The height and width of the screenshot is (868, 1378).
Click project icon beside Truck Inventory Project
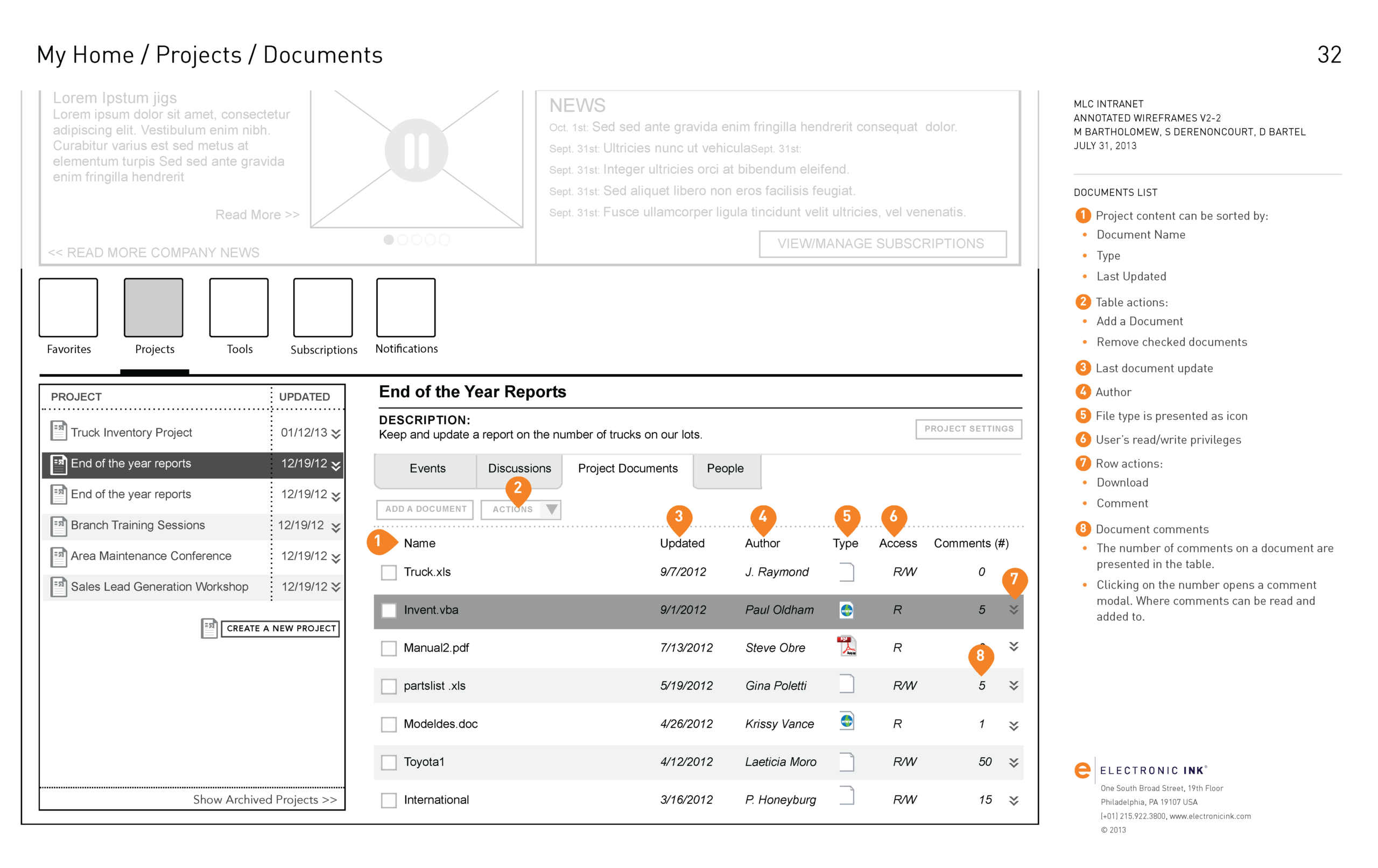[x=58, y=432]
